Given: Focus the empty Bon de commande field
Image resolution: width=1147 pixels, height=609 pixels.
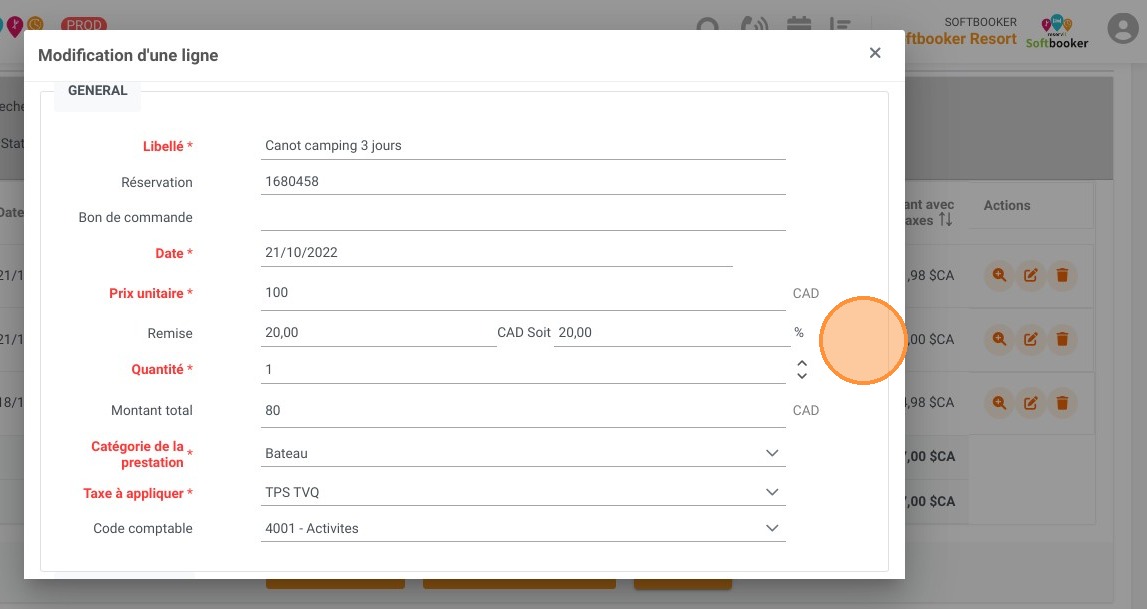Looking at the screenshot, I should pyautogui.click(x=523, y=217).
